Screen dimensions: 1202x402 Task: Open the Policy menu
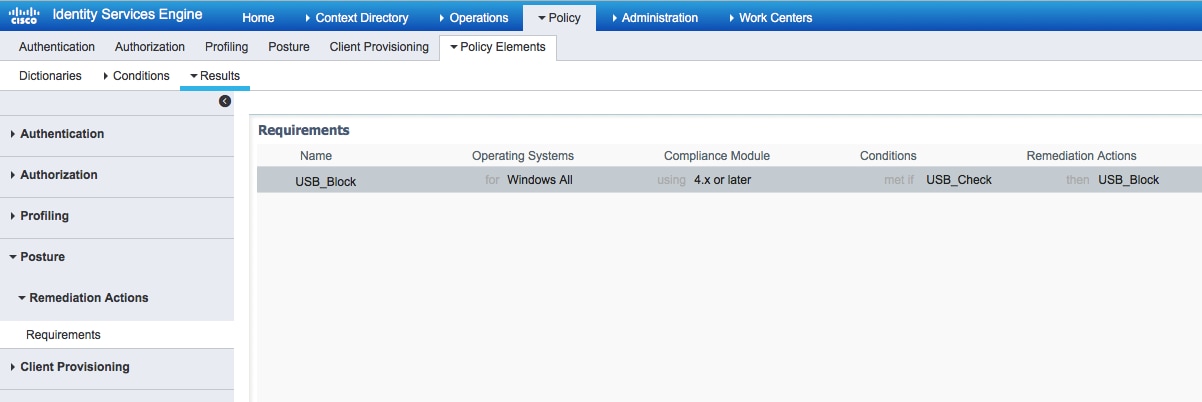[x=559, y=18]
